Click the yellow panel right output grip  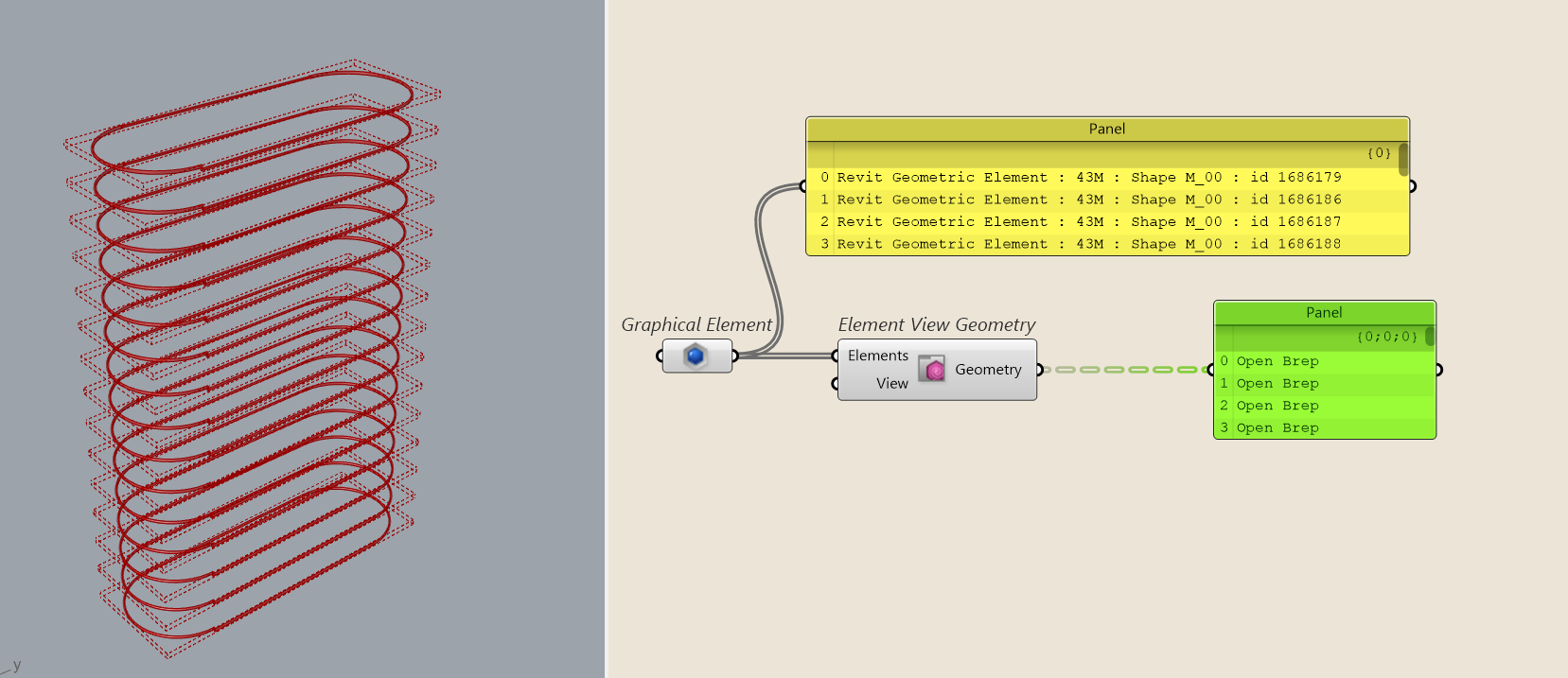1412,186
